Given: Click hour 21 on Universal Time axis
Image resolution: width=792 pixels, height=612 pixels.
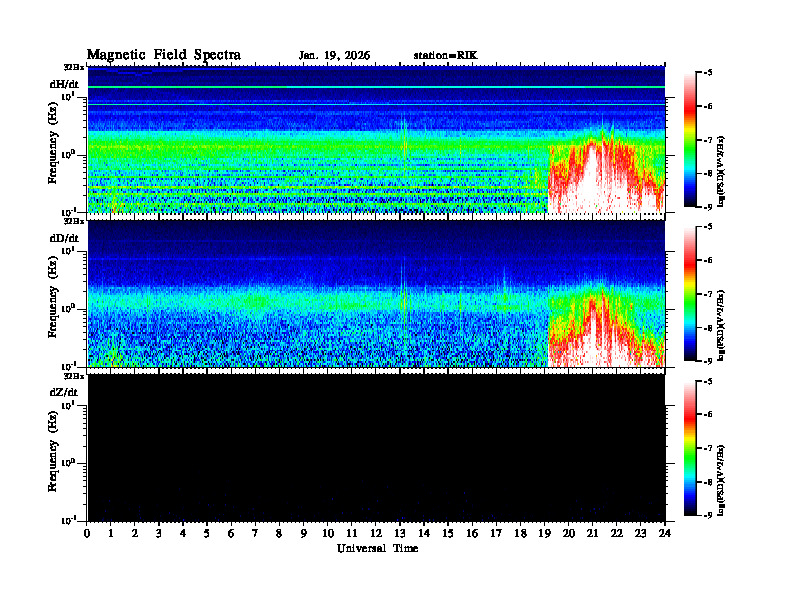Looking at the screenshot, I should click(592, 534).
